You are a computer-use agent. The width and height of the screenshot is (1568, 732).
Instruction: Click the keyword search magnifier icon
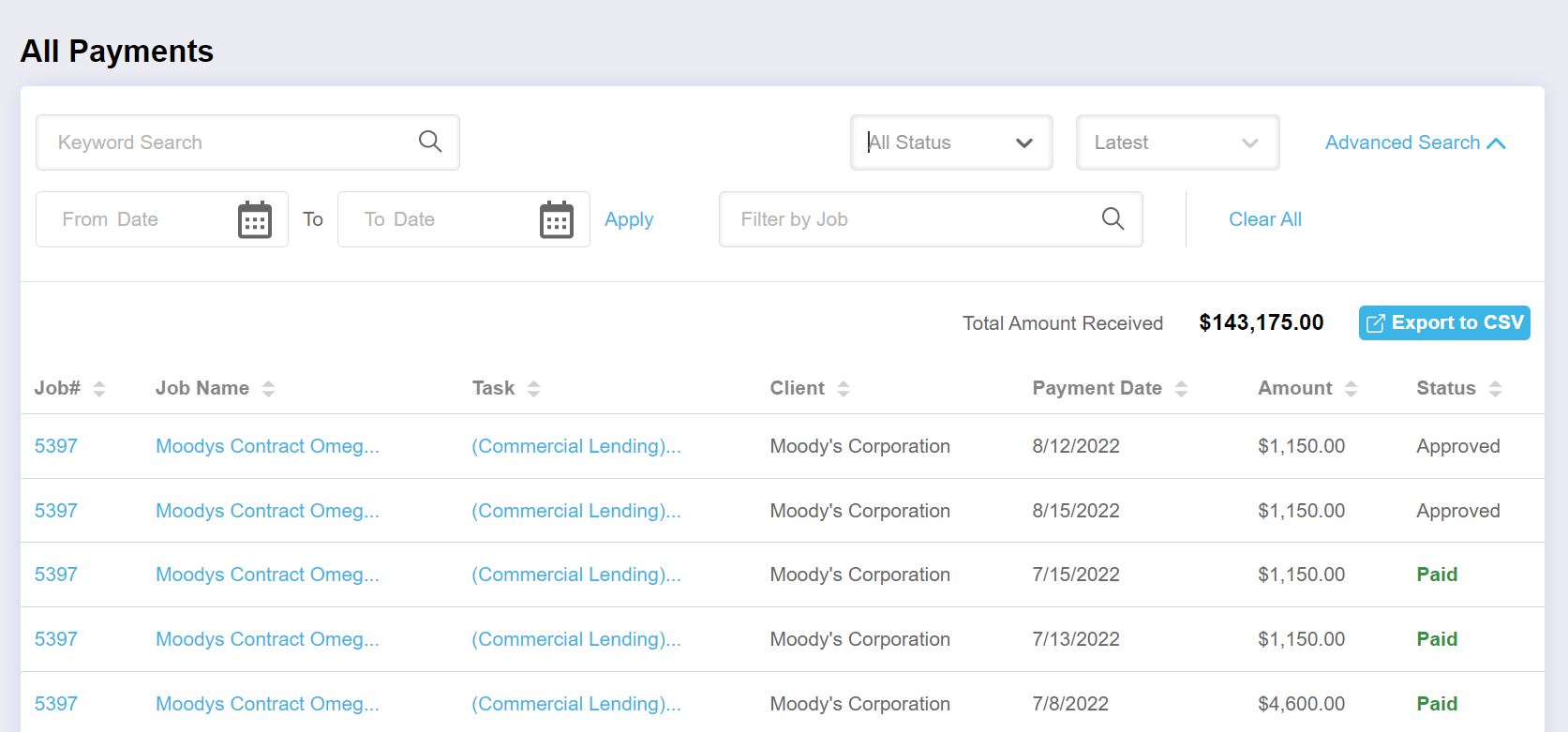pos(430,142)
